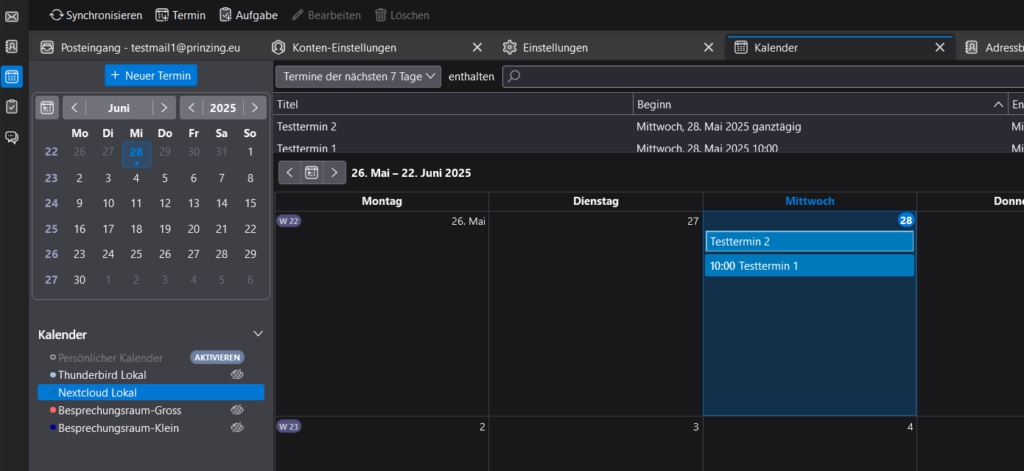Click the W 22 week label
This screenshot has height=471, width=1024.
pos(289,221)
